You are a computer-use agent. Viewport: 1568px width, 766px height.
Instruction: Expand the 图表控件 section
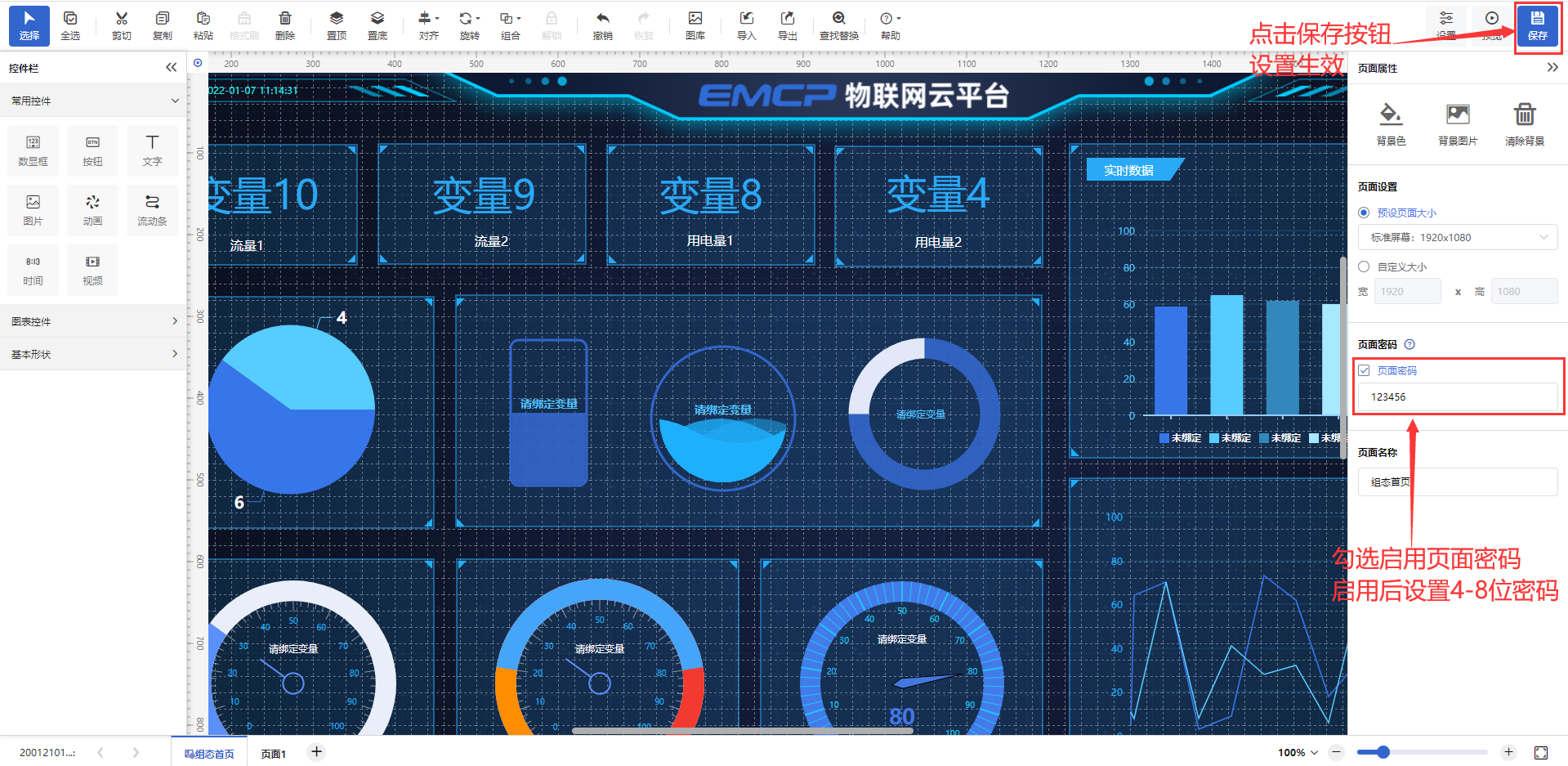pos(93,321)
